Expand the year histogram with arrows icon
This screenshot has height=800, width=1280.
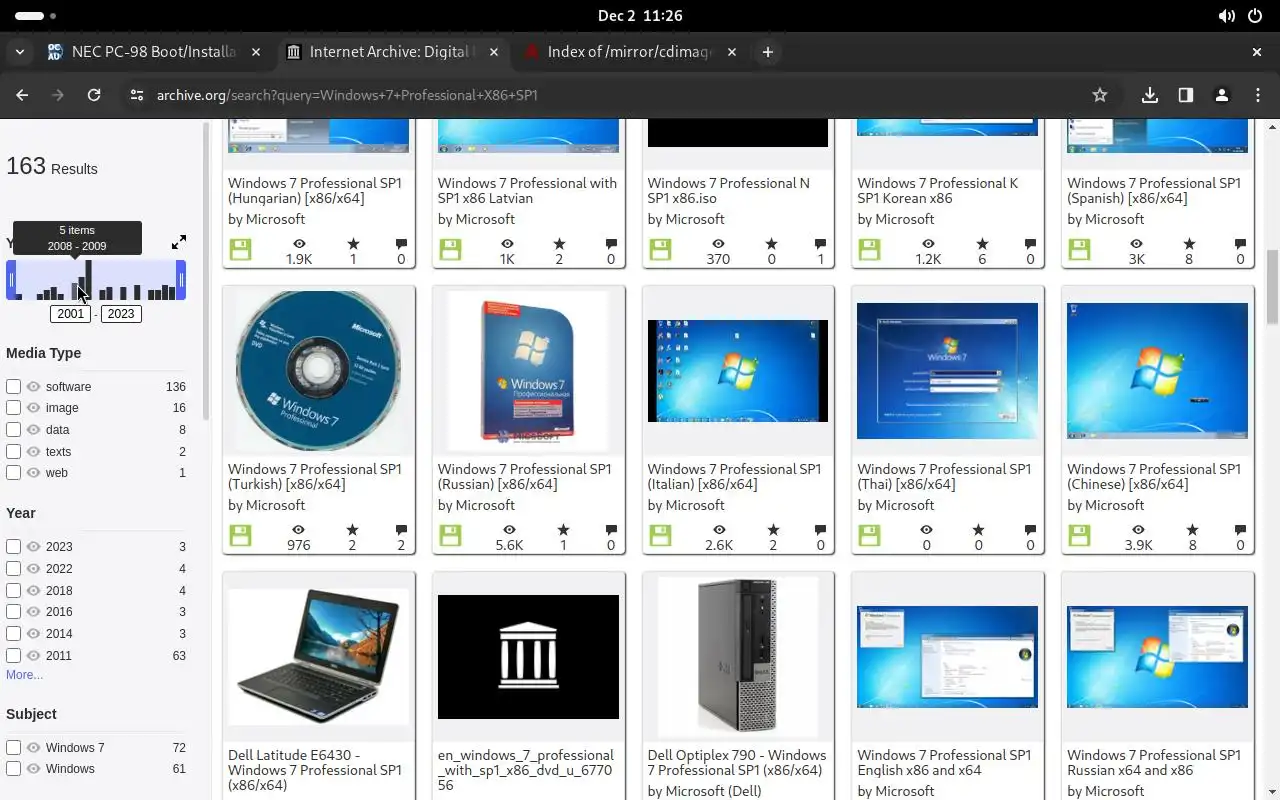click(179, 242)
